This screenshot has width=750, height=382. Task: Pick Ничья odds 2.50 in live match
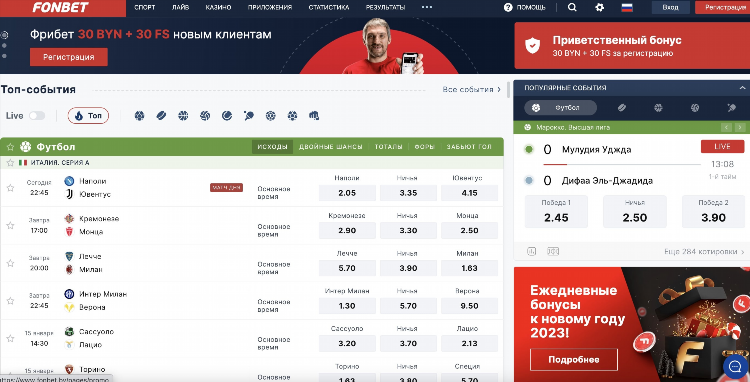pos(635,211)
